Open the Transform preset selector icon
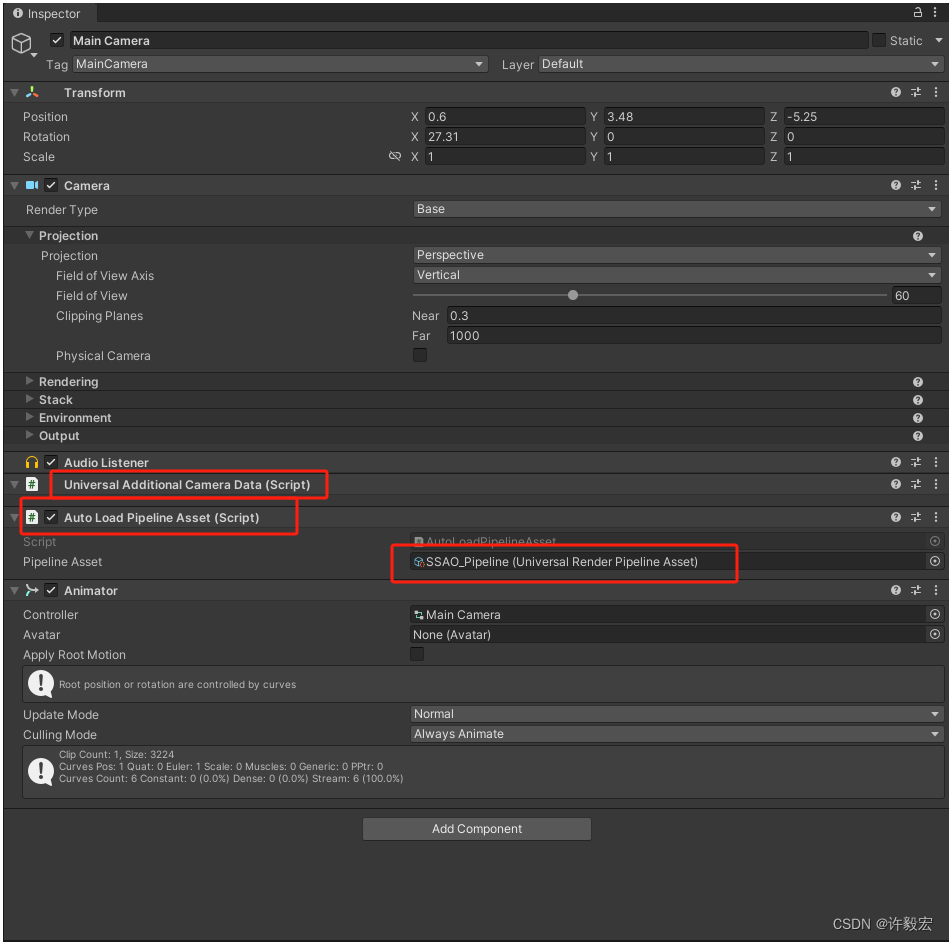This screenshot has width=949, height=942. (x=916, y=92)
